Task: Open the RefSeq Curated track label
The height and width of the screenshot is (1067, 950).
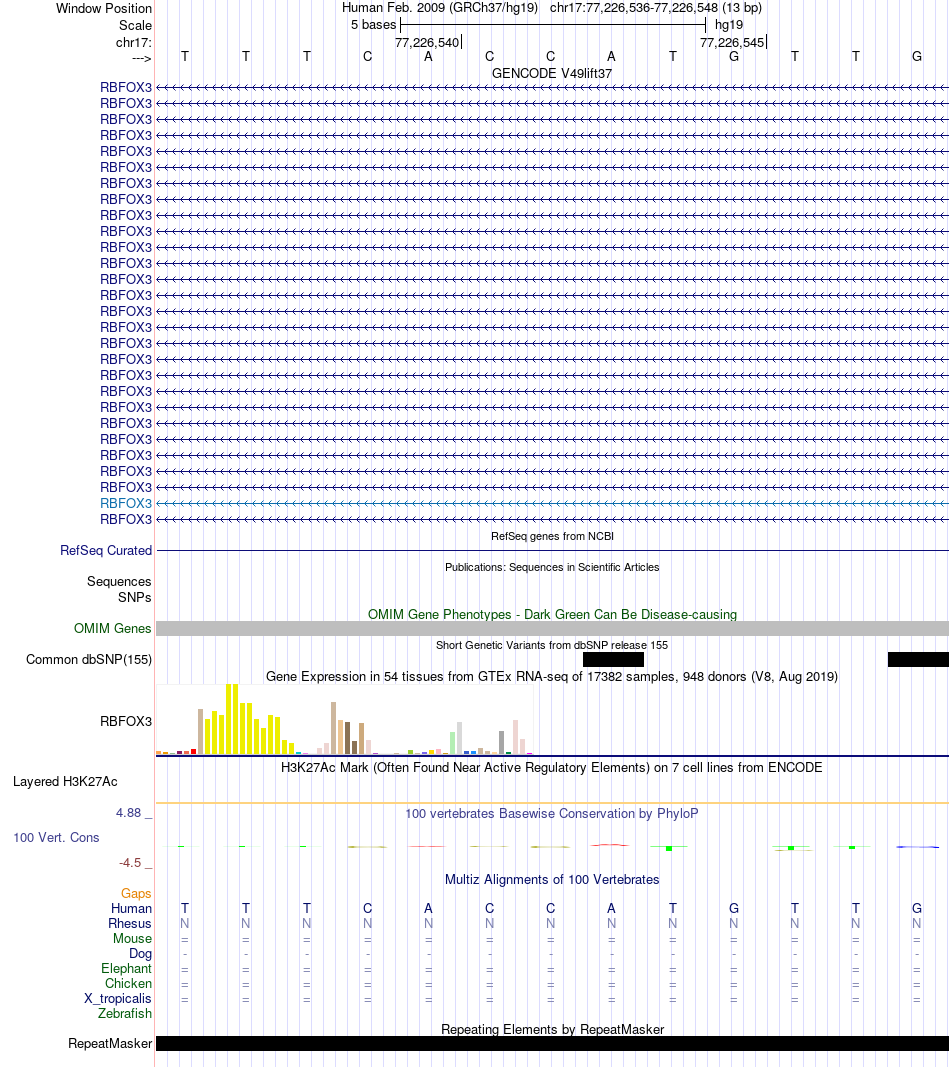Action: 106,551
